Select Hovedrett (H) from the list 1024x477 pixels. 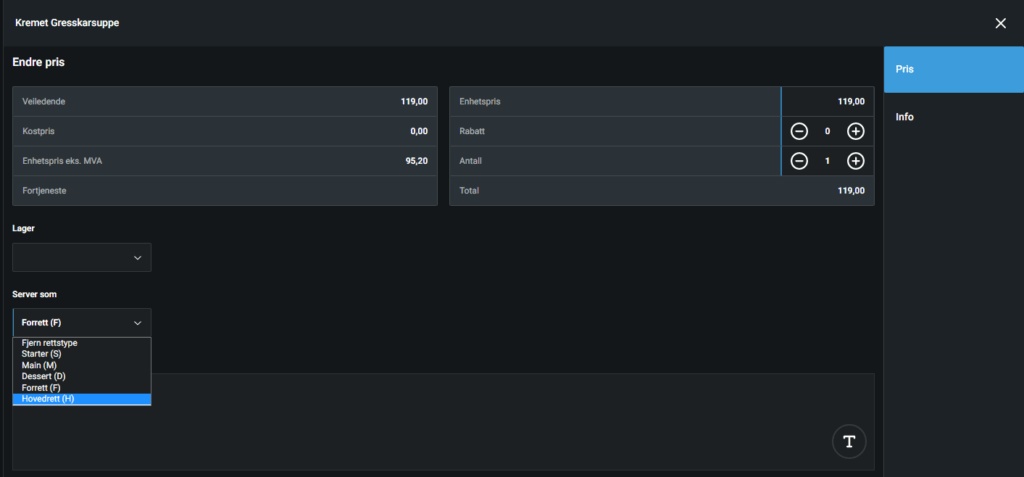[81, 399]
